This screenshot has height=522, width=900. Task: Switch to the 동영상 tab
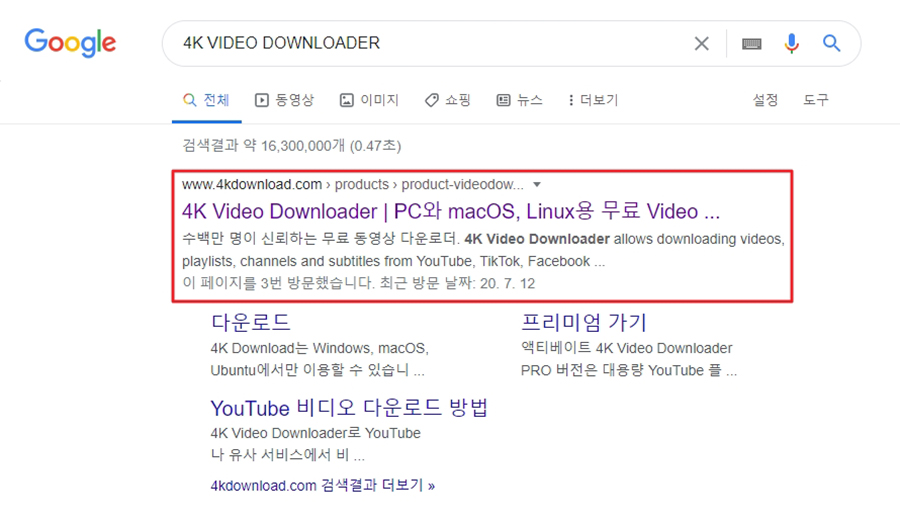285,100
